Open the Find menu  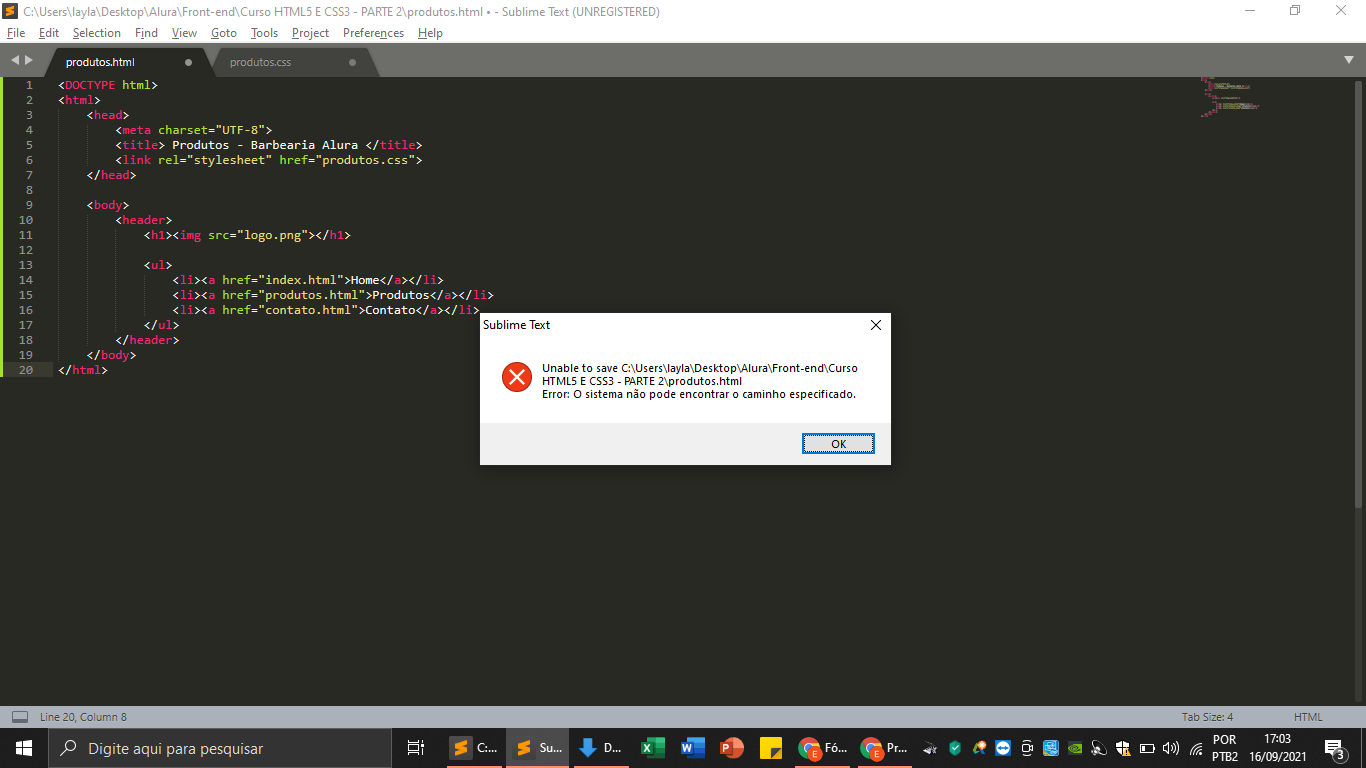point(146,33)
